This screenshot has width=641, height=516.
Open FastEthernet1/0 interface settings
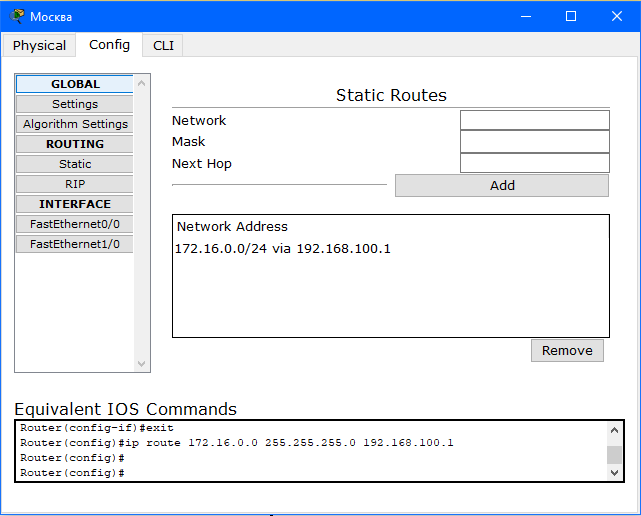75,245
